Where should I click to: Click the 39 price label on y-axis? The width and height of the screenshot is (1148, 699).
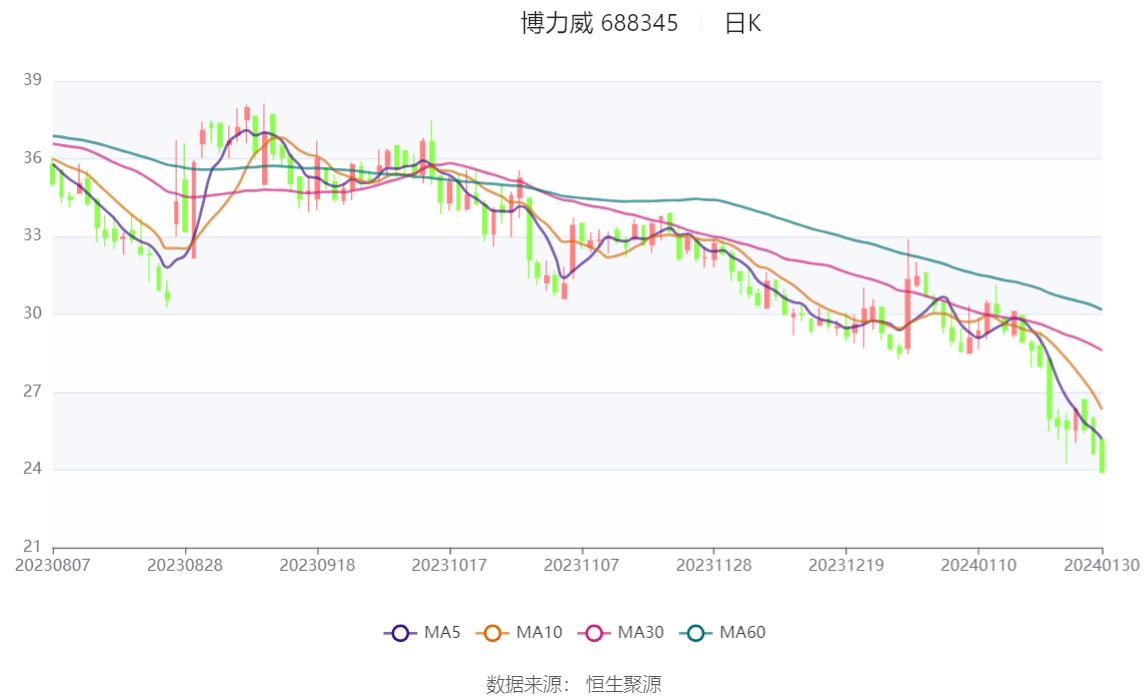(x=33, y=80)
